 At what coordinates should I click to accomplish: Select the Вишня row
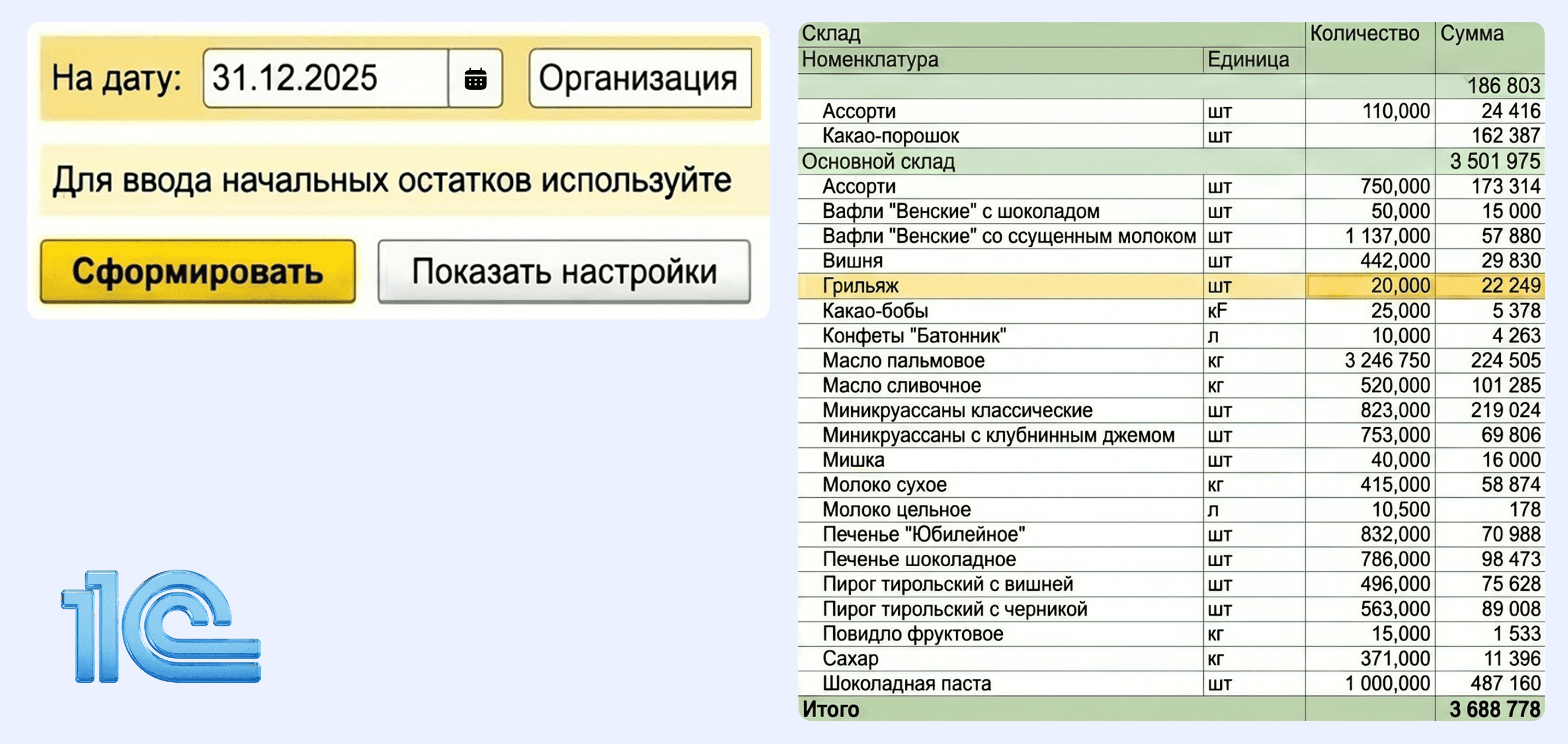[x=1171, y=261]
